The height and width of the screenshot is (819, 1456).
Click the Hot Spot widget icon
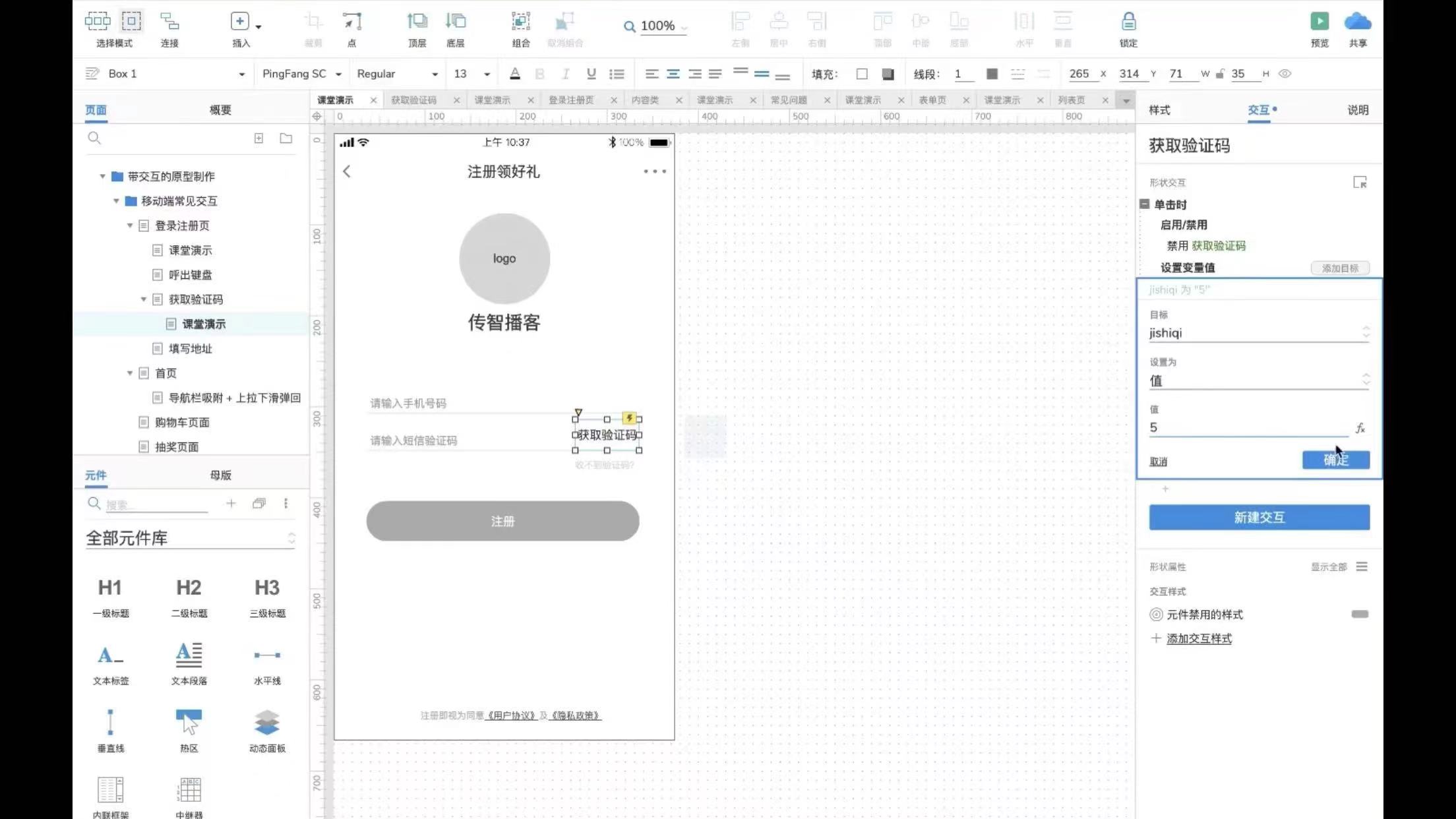[189, 722]
